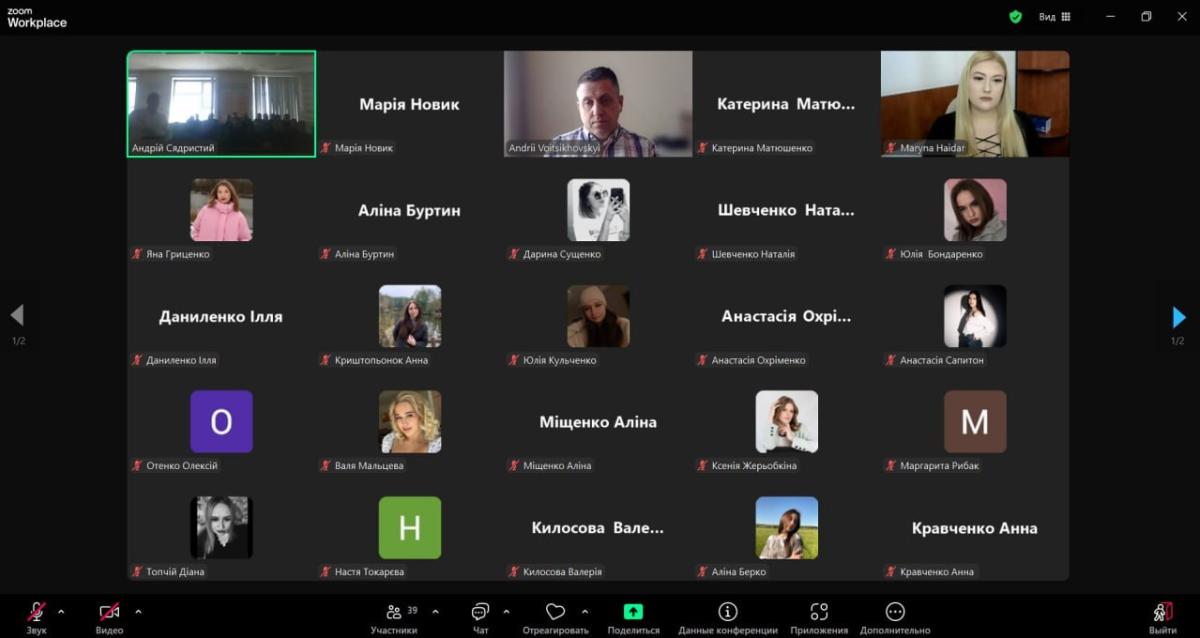This screenshot has width=1200, height=638.
Task: Open Отреагировать reactions menu
Action: 555,618
